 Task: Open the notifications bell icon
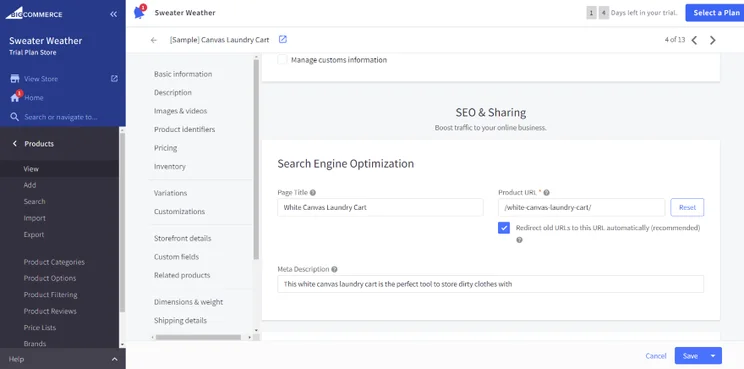click(139, 12)
